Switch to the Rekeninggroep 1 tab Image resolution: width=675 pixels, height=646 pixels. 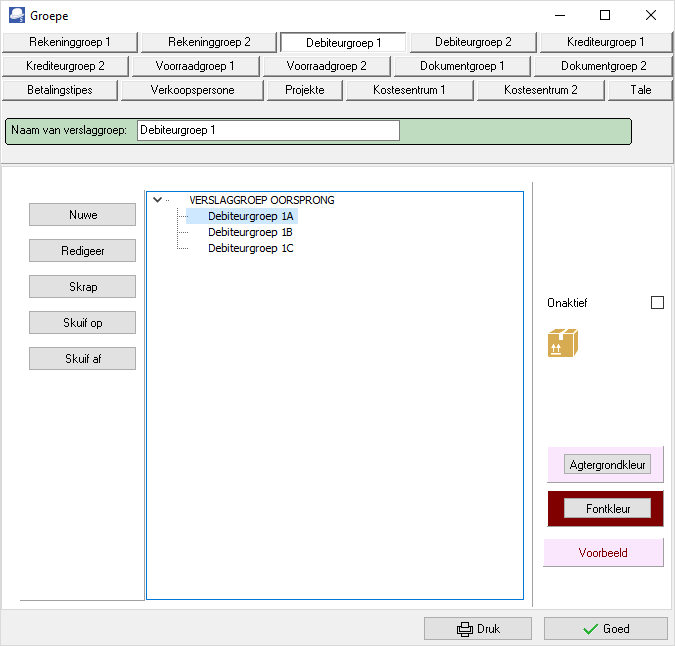pos(69,43)
